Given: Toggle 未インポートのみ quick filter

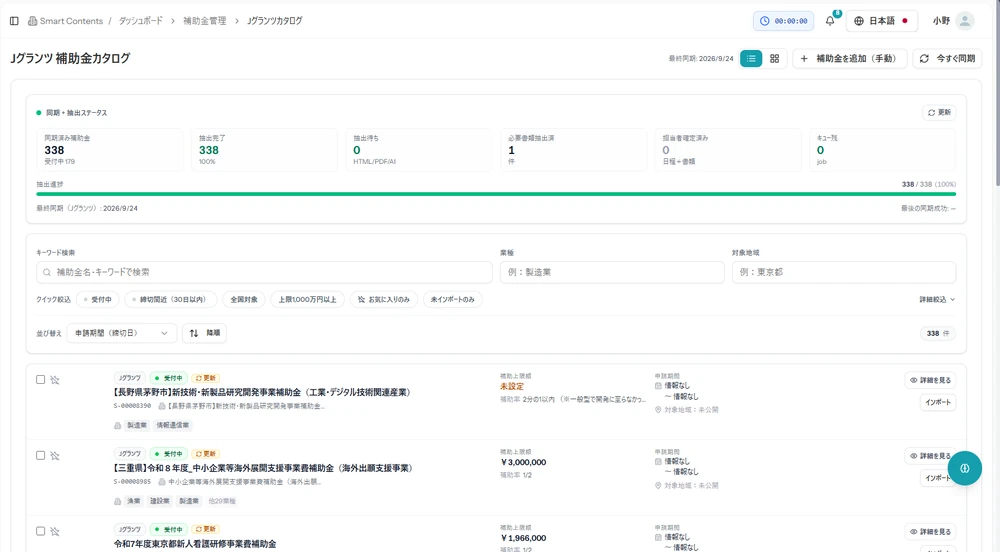Looking at the screenshot, I should coord(453,300).
